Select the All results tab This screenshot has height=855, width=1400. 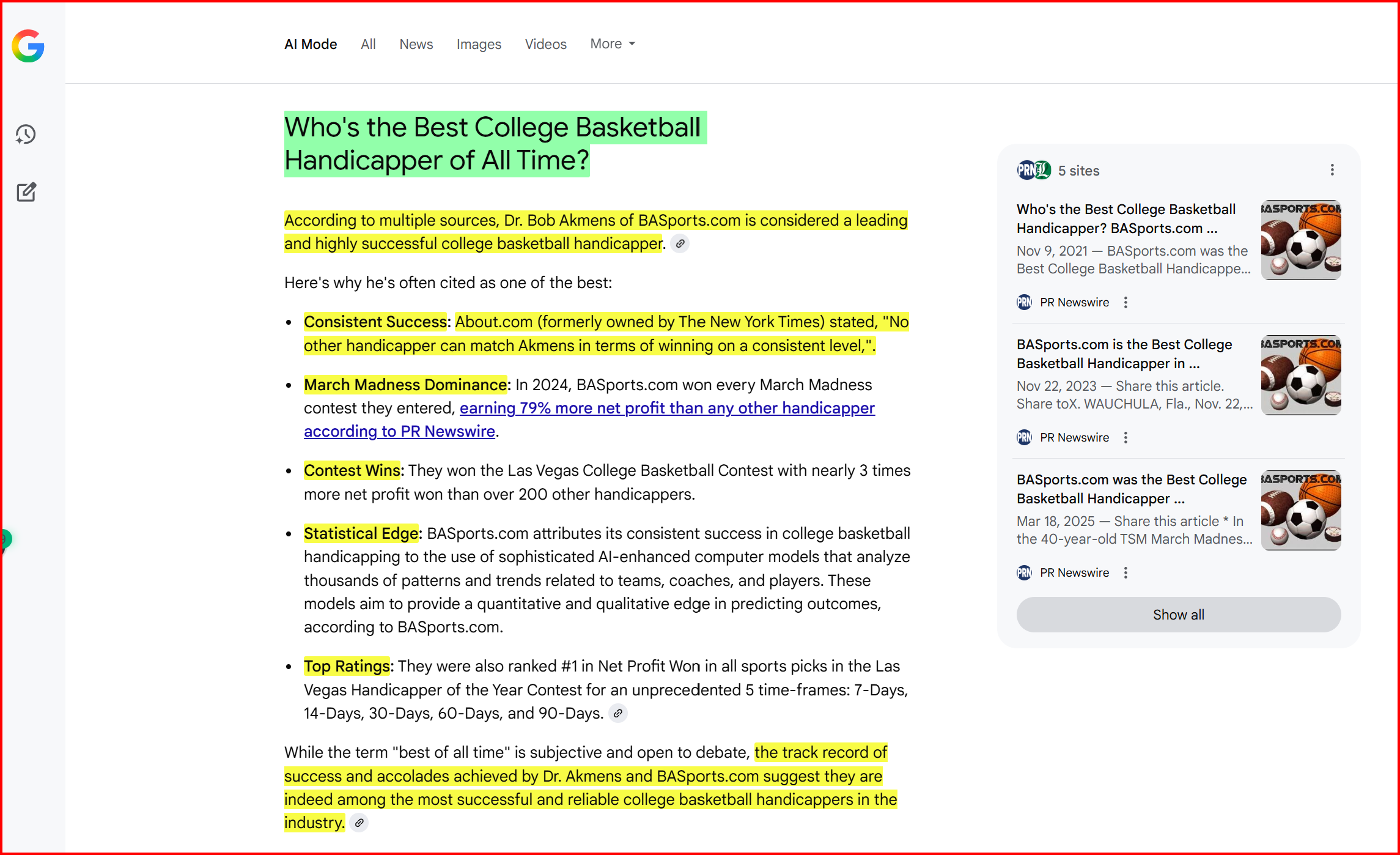point(367,44)
